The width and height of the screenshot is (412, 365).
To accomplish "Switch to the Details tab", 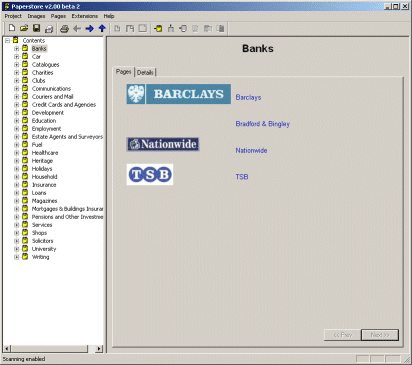I will (x=145, y=72).
